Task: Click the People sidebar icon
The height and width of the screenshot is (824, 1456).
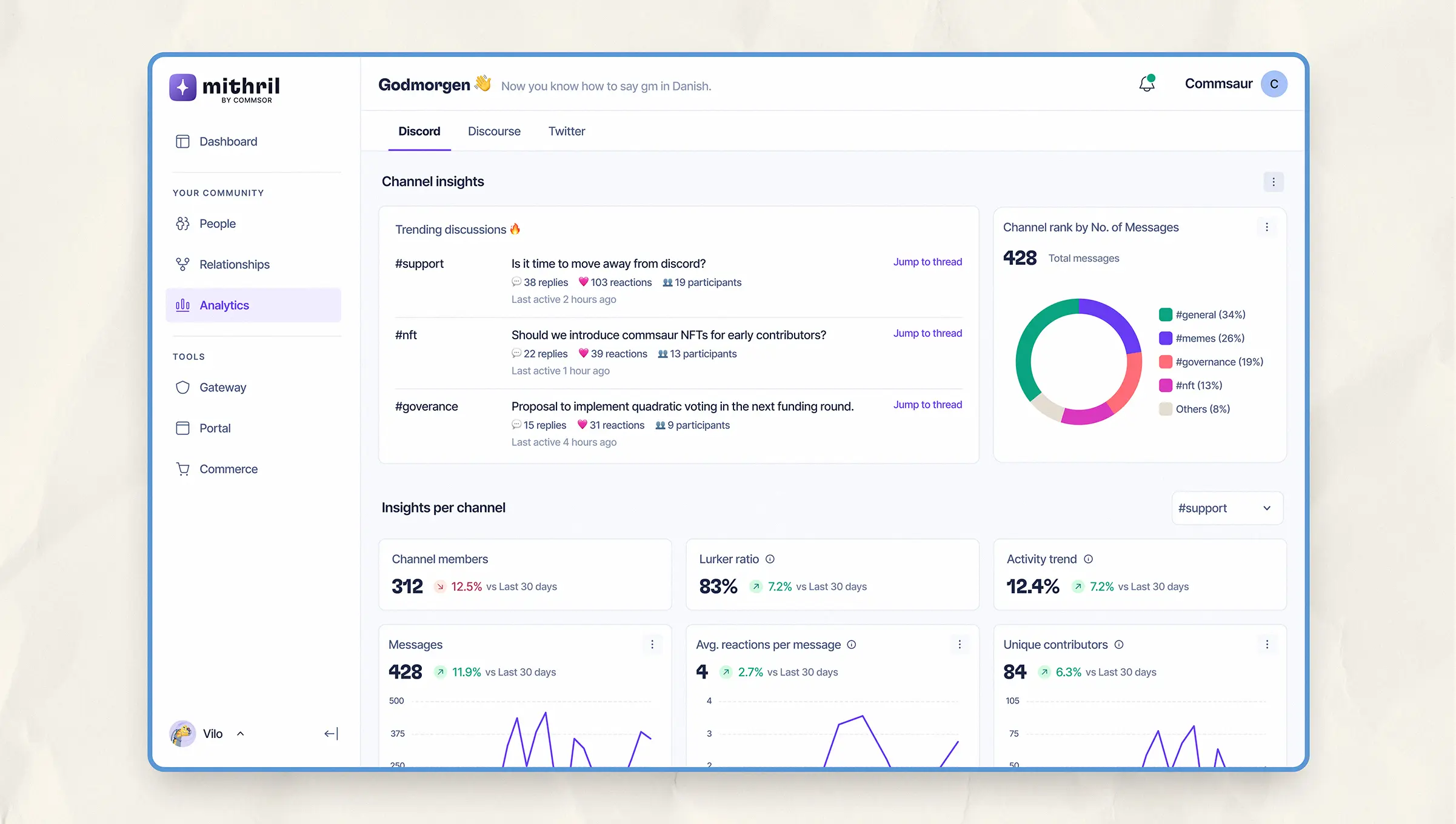Action: point(182,224)
